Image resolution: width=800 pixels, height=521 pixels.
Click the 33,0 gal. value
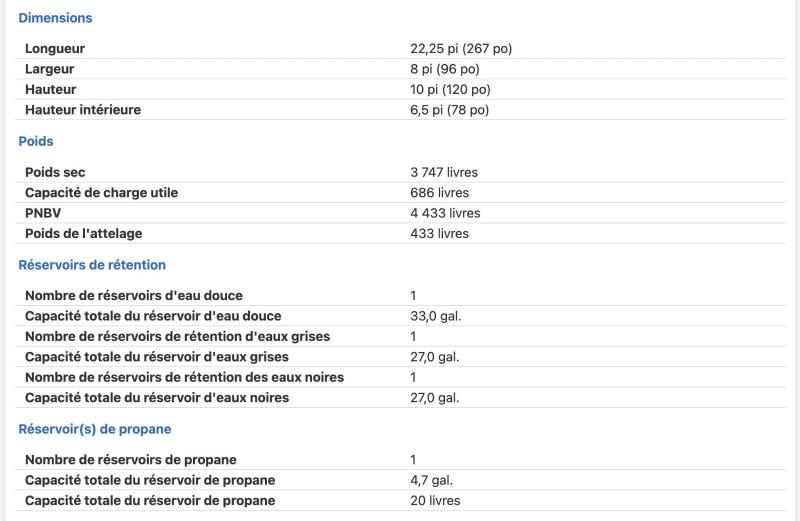(x=435, y=316)
